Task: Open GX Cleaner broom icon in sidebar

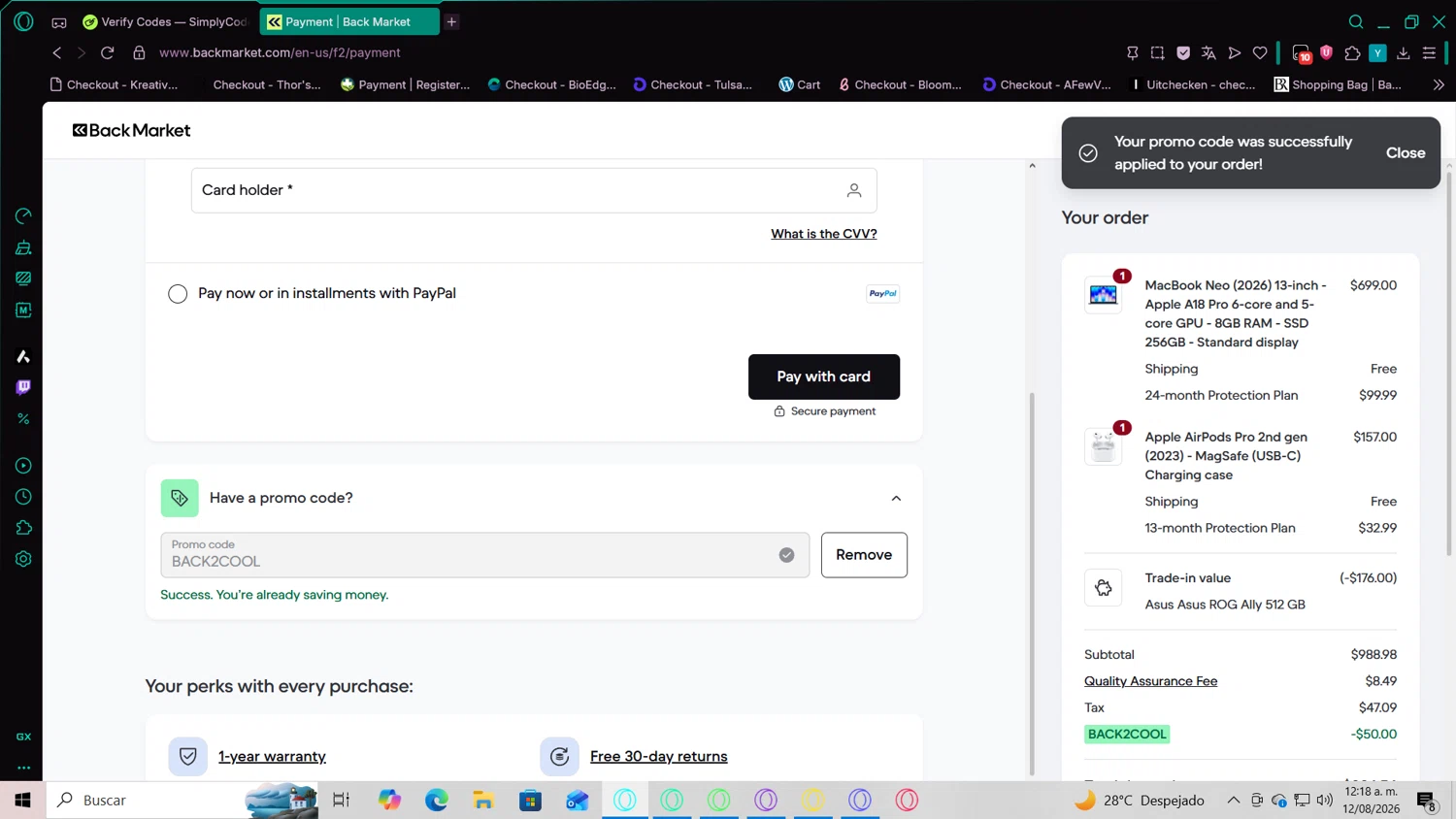Action: [23, 247]
